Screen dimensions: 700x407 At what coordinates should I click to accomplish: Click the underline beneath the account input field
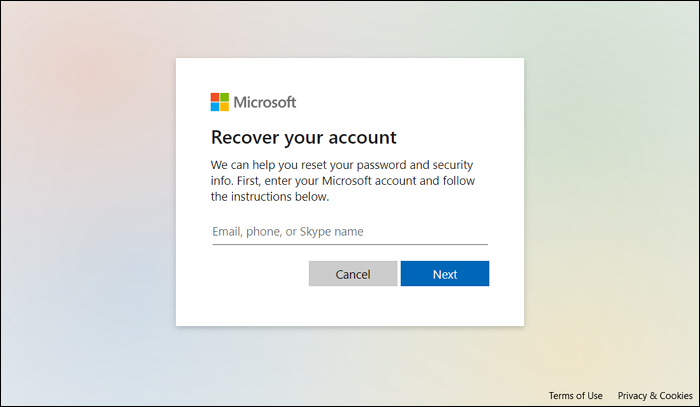point(349,244)
